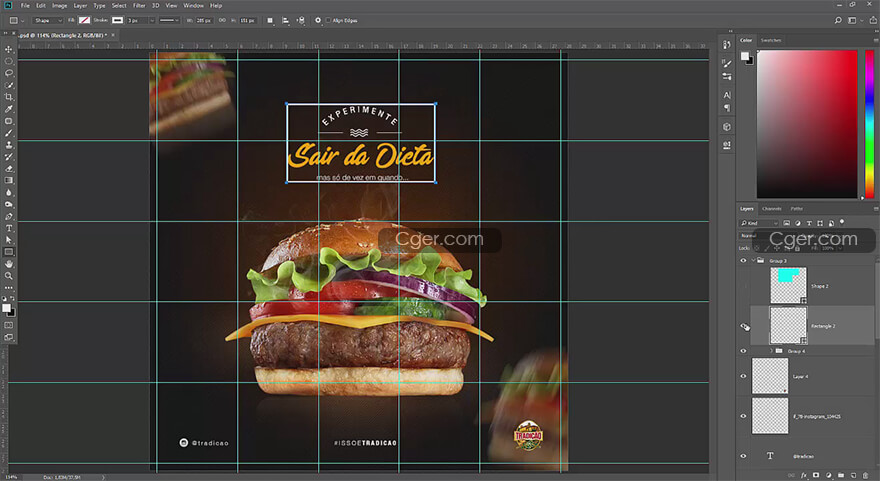This screenshot has height=481, width=880.
Task: Select the Lasso tool
Action: 8,74
